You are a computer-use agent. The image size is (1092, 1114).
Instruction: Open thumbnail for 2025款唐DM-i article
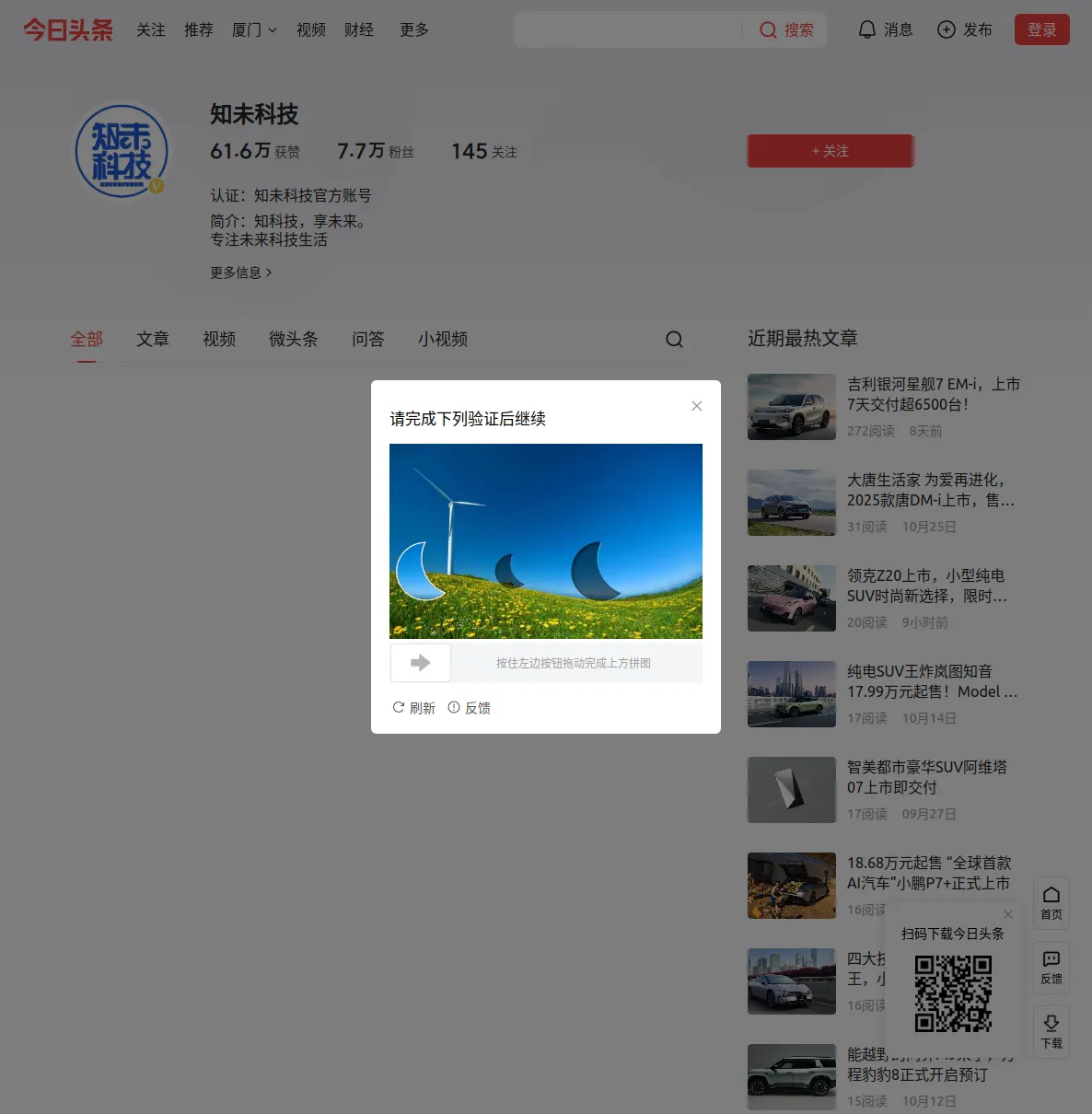[x=792, y=503]
